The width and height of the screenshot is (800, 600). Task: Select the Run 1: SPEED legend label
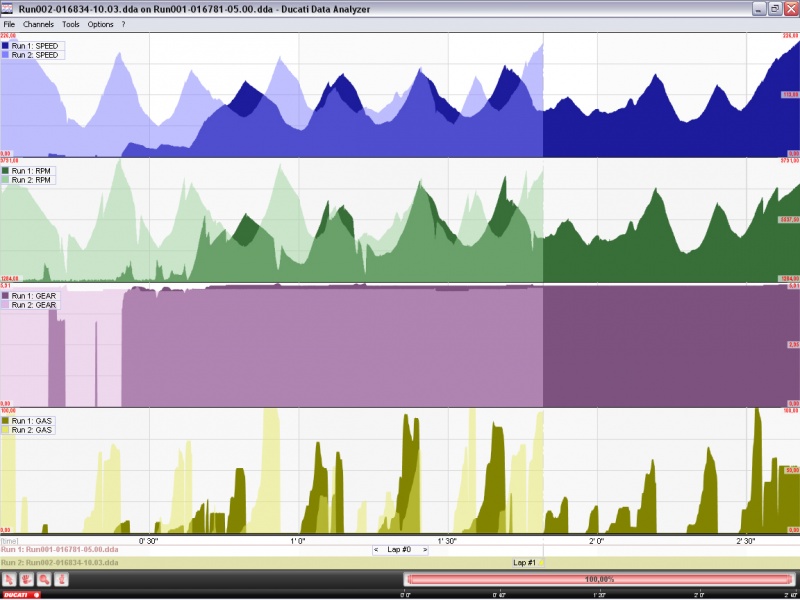pos(35,46)
